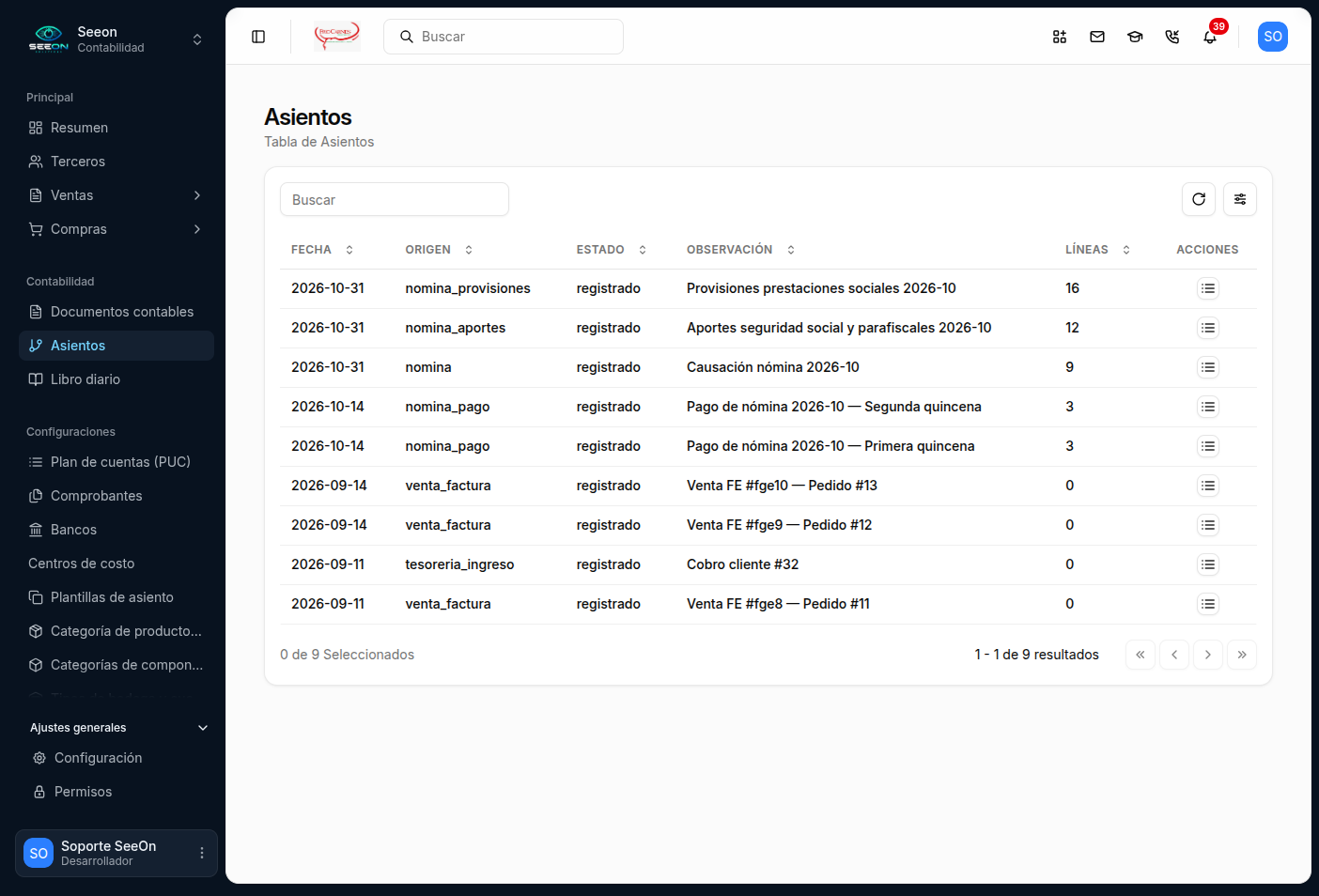View lines of nomina_provisiones entry

(x=1208, y=288)
